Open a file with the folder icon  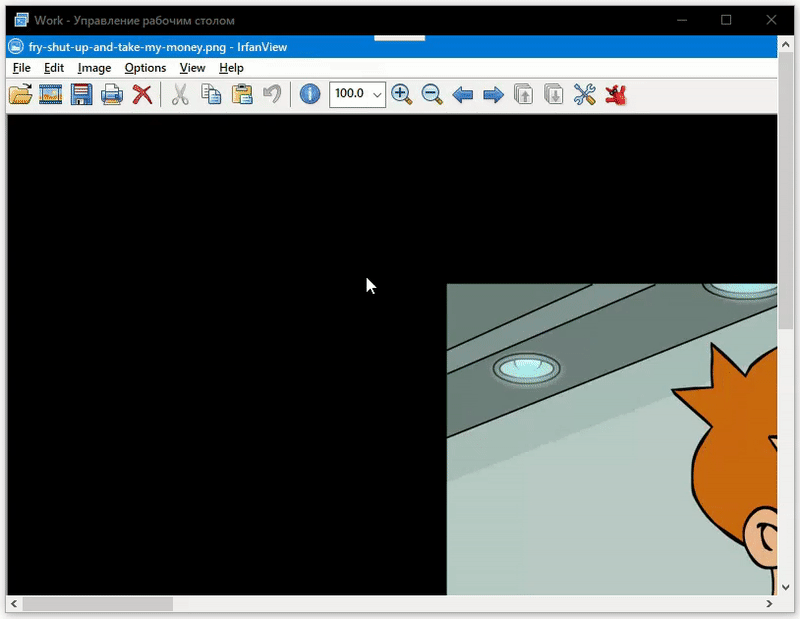(x=20, y=94)
